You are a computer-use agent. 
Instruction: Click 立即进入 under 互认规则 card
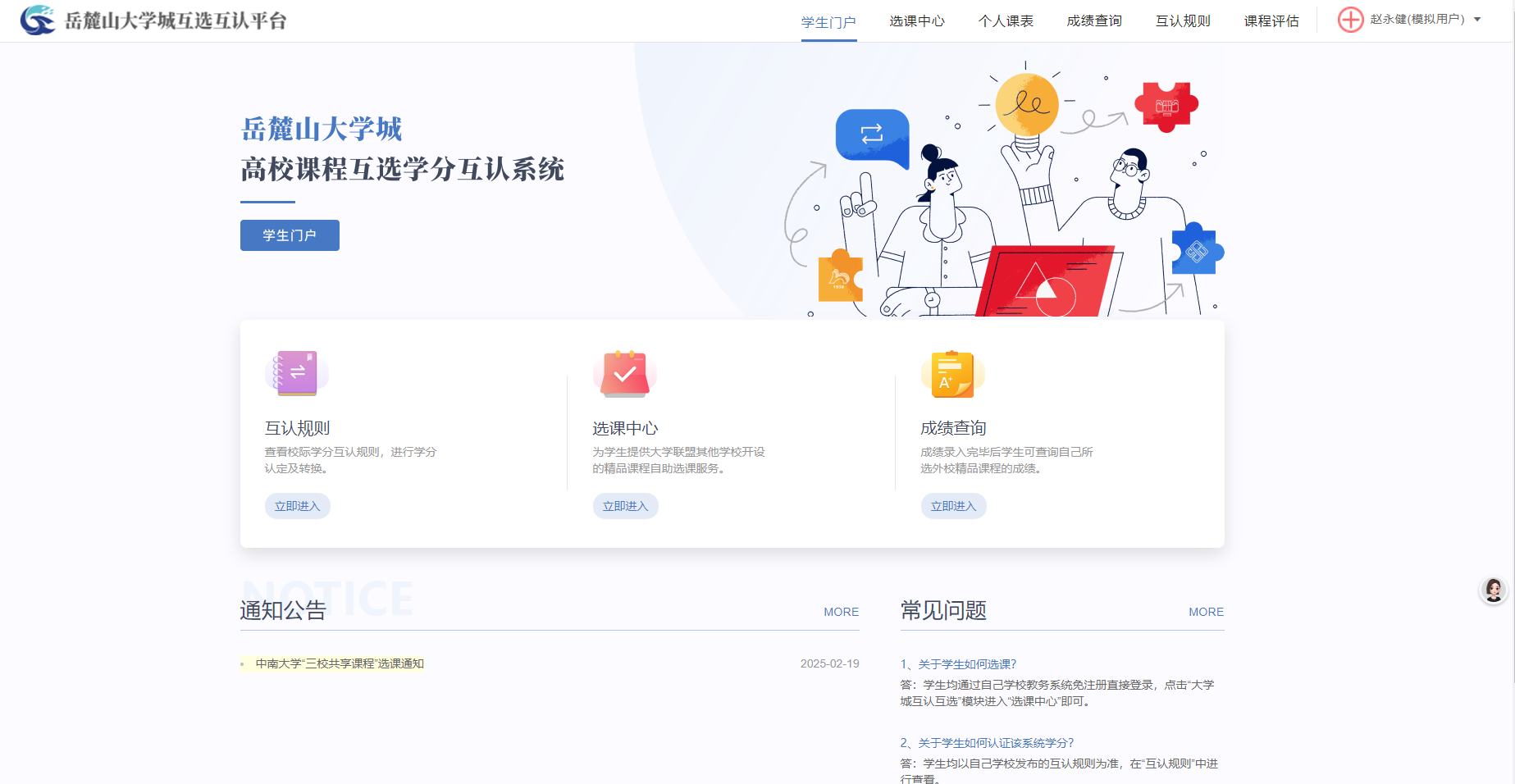(x=297, y=506)
